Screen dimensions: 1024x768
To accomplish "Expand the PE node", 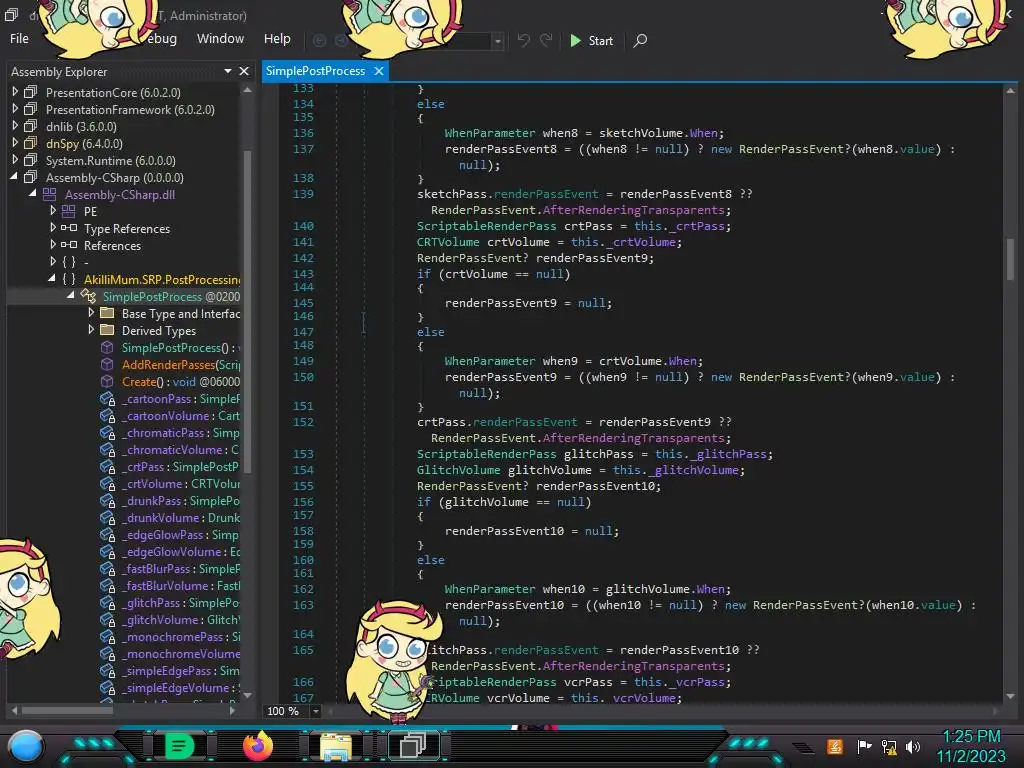I will (53, 211).
